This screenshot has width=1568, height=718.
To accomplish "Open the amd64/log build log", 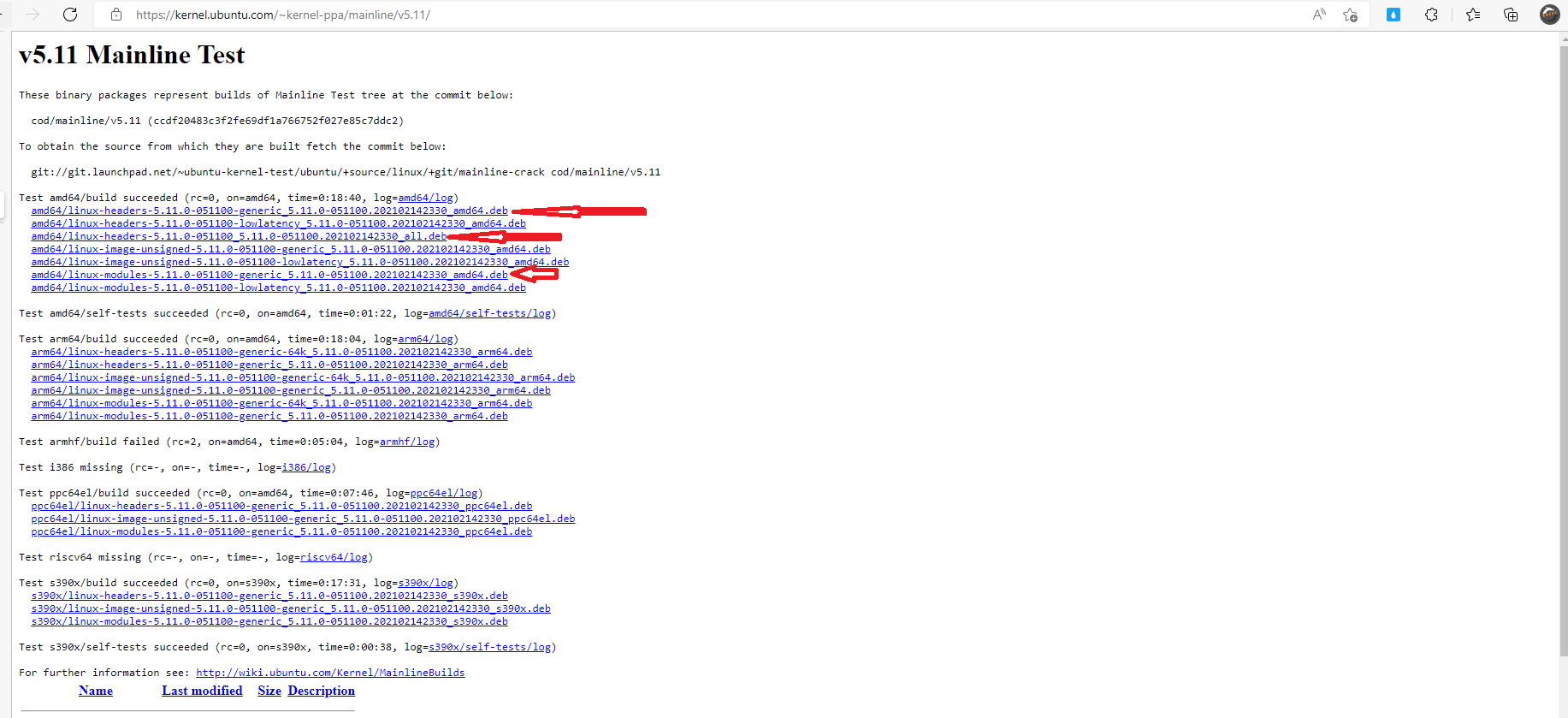I will point(425,198).
